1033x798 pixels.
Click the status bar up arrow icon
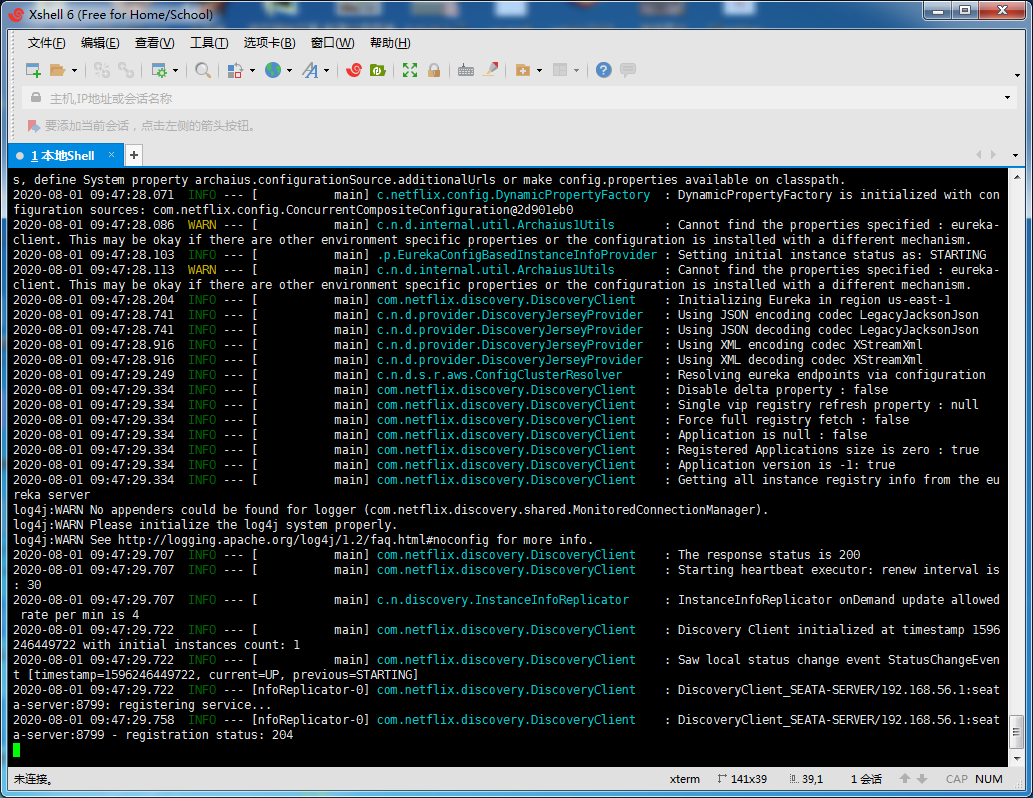point(905,778)
